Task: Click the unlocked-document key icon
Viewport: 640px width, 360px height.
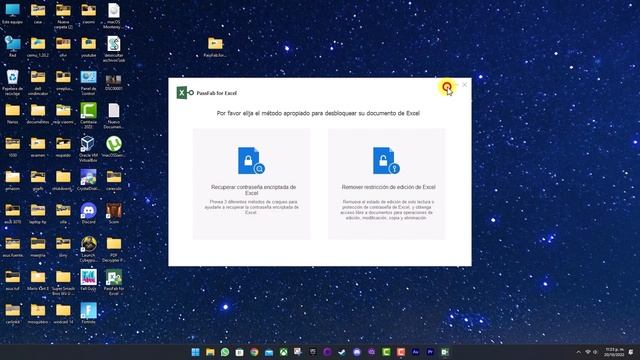Action: point(386,161)
